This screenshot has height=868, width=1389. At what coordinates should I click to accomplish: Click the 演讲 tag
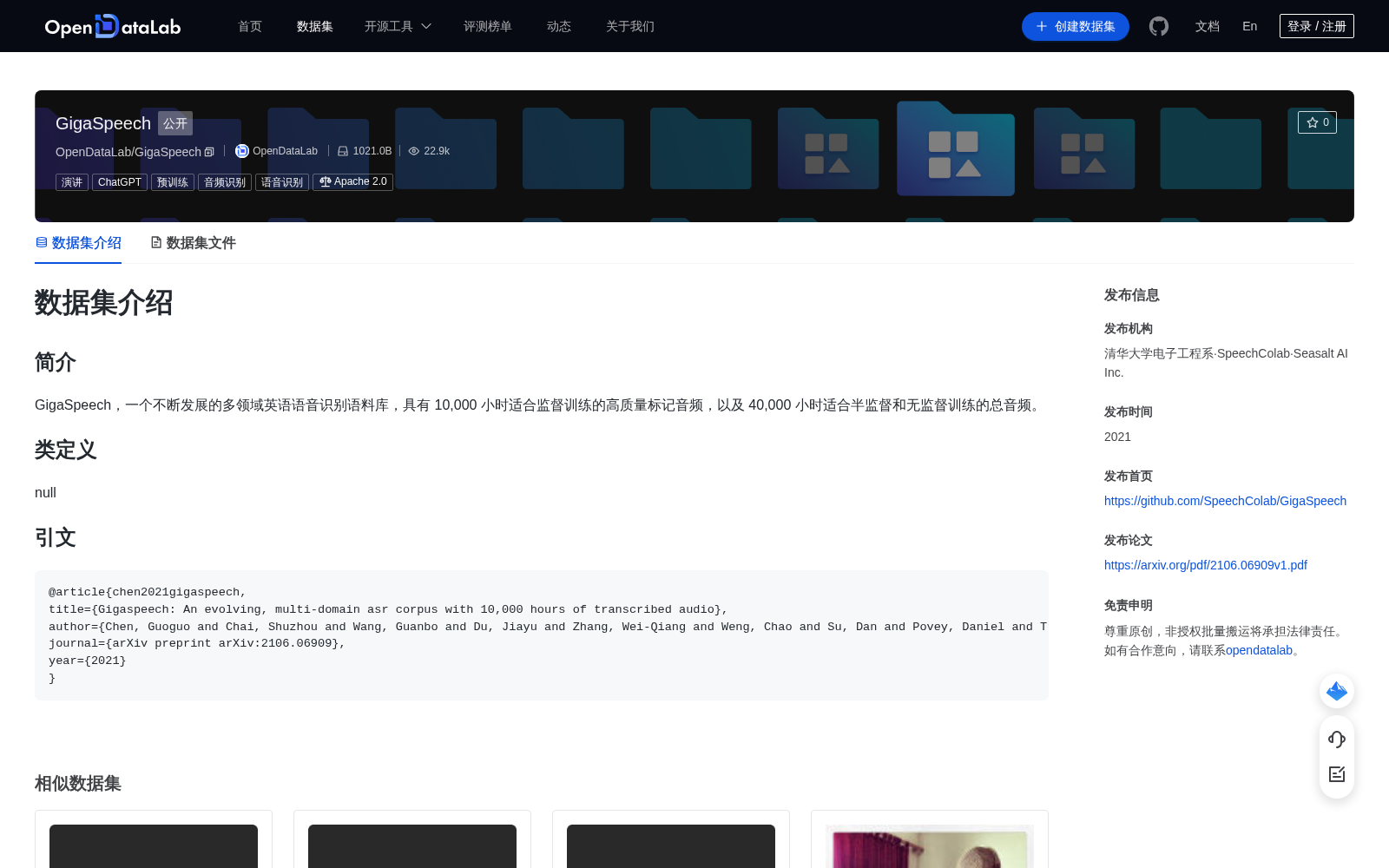72,182
